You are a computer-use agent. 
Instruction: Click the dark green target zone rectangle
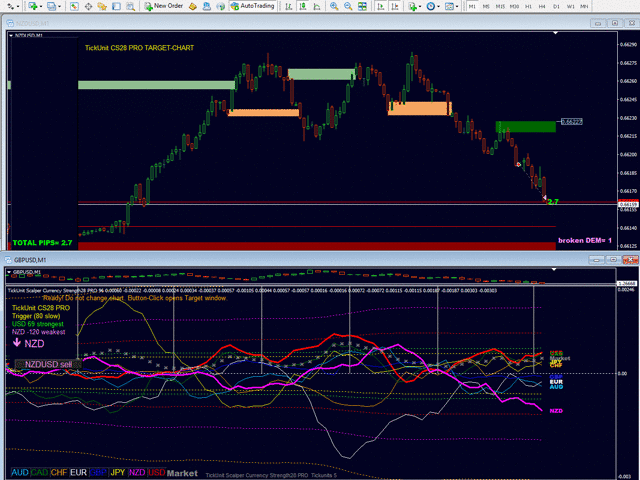click(x=526, y=127)
